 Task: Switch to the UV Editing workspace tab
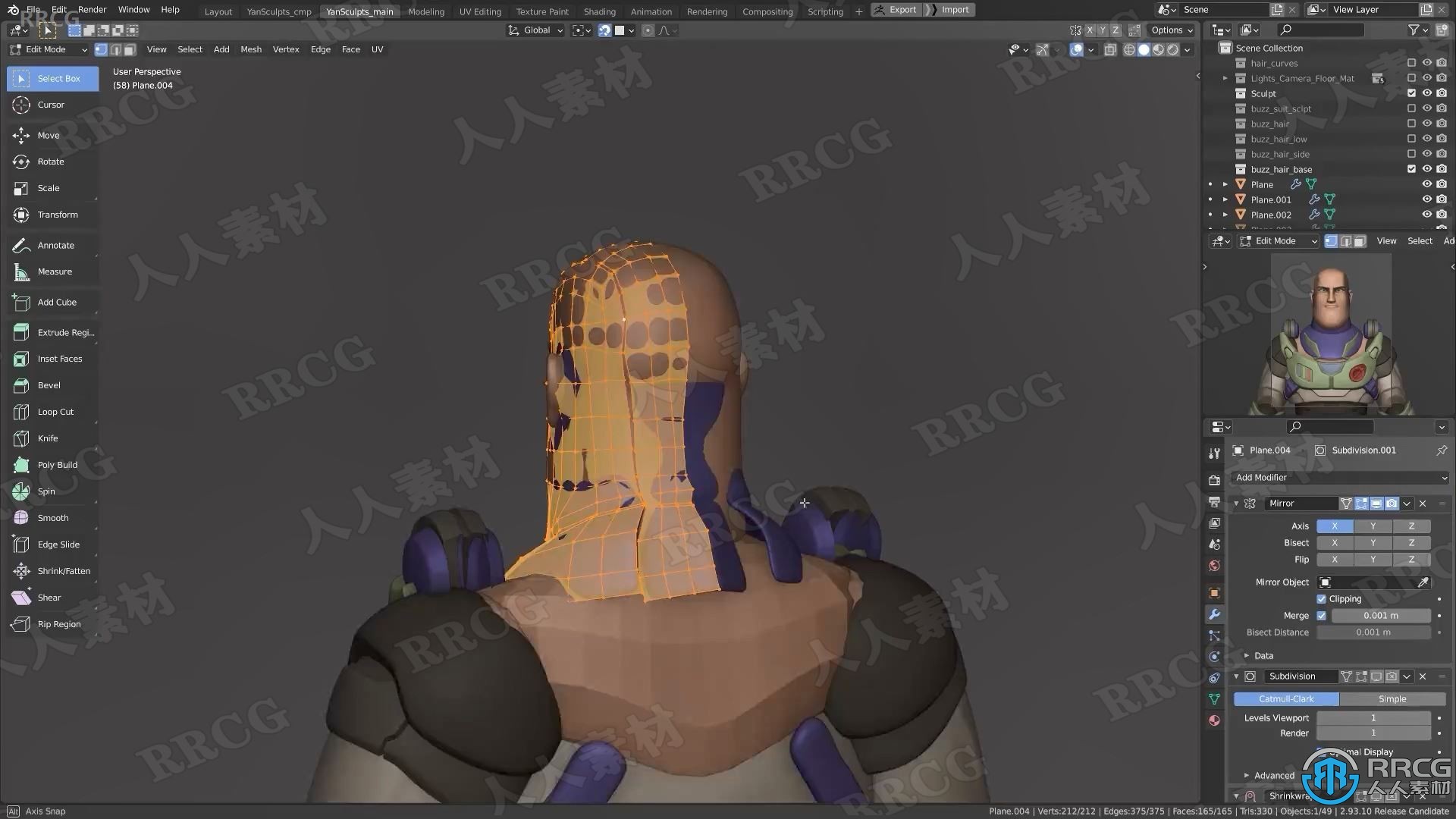point(480,11)
